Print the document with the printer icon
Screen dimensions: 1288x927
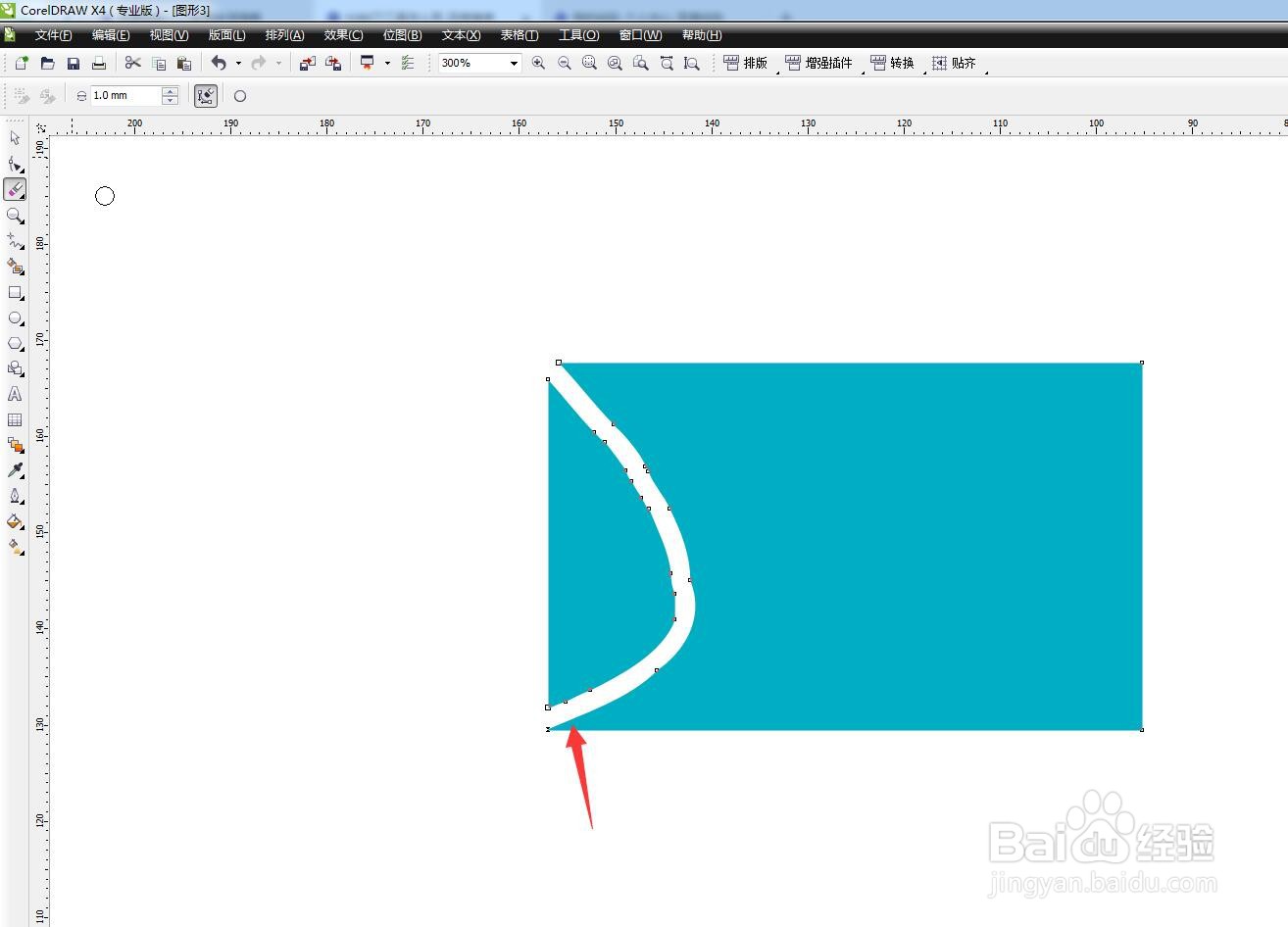pyautogui.click(x=98, y=63)
